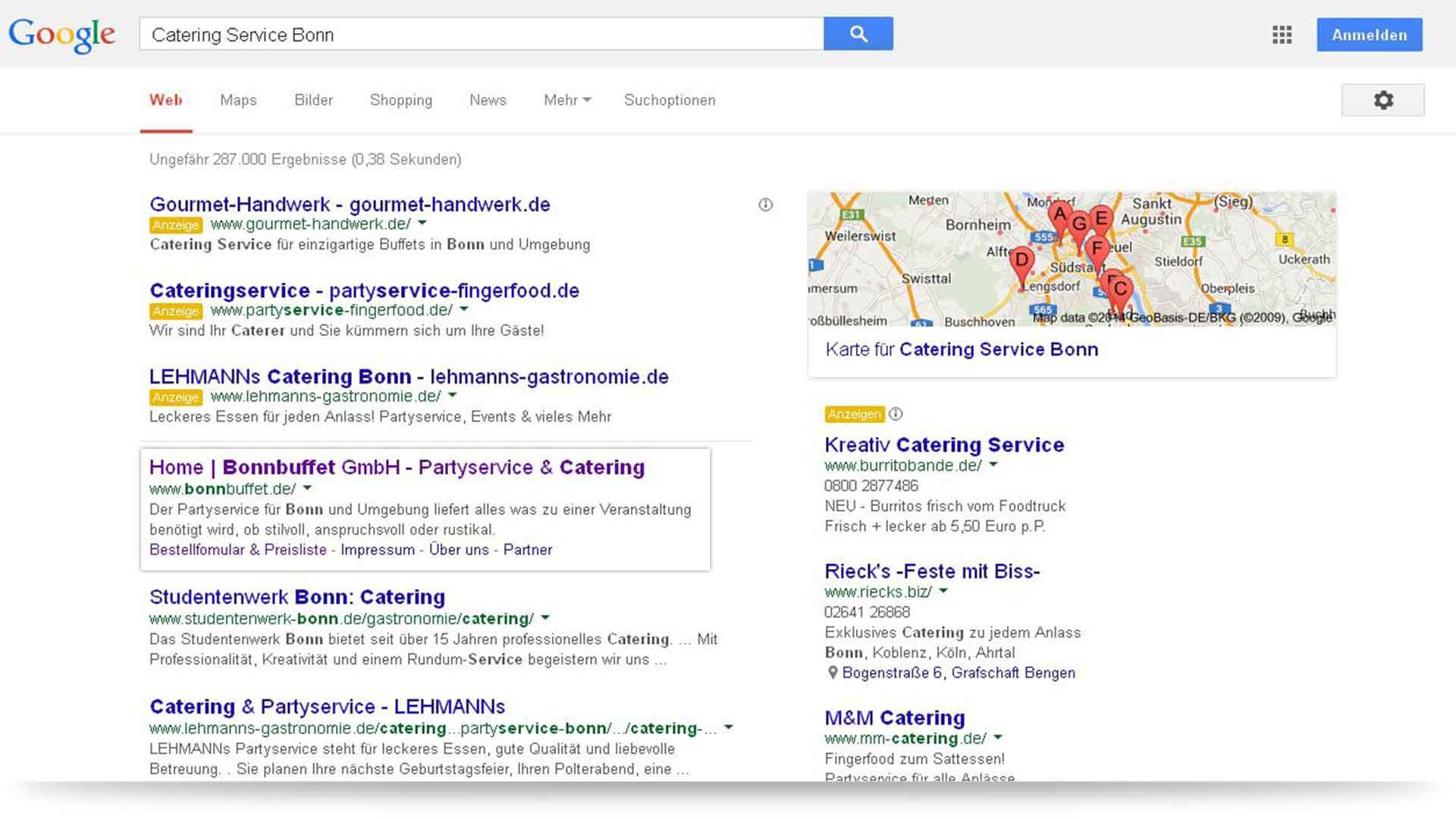The width and height of the screenshot is (1456, 819).
Task: Click the www.bonnbuffet.de/ green URL
Action: (222, 489)
